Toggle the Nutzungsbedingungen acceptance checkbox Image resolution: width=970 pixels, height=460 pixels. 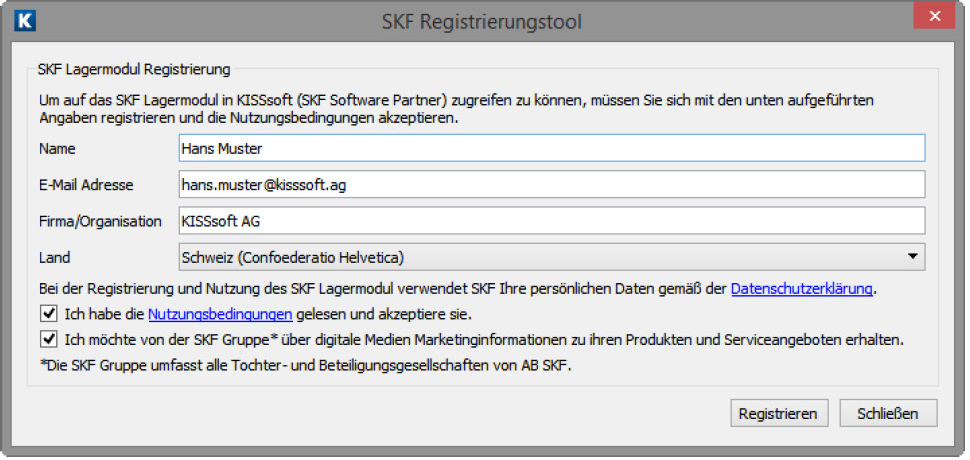pyautogui.click(x=49, y=315)
